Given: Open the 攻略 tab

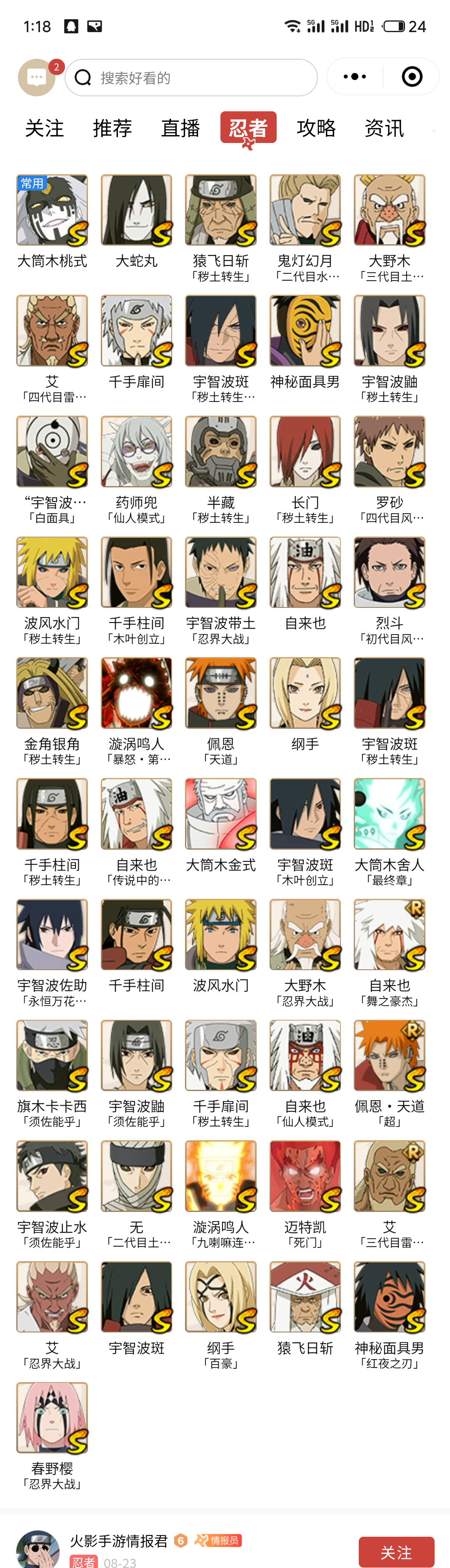Looking at the screenshot, I should 316,128.
